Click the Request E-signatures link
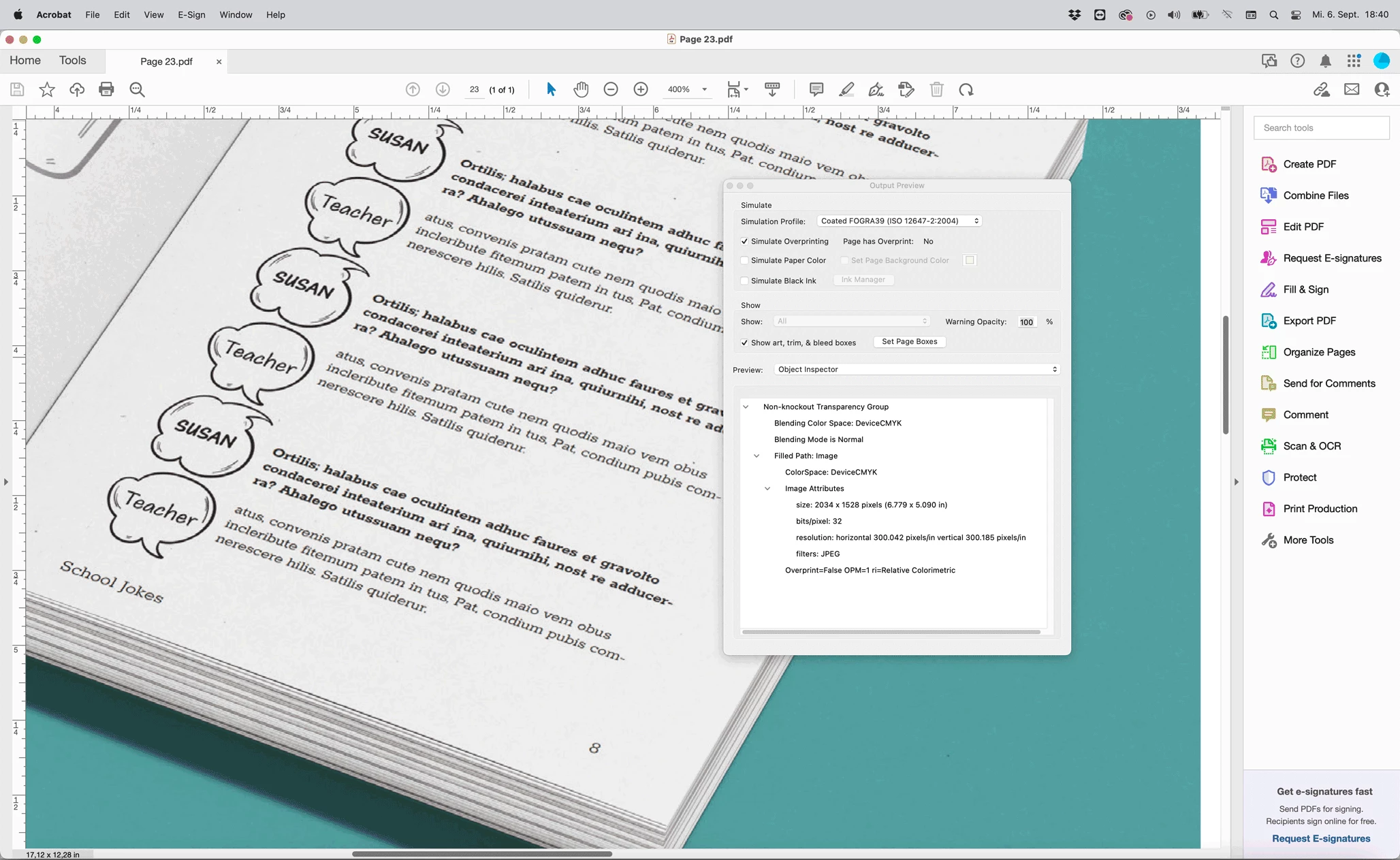This screenshot has height=860, width=1400. coord(1320,838)
